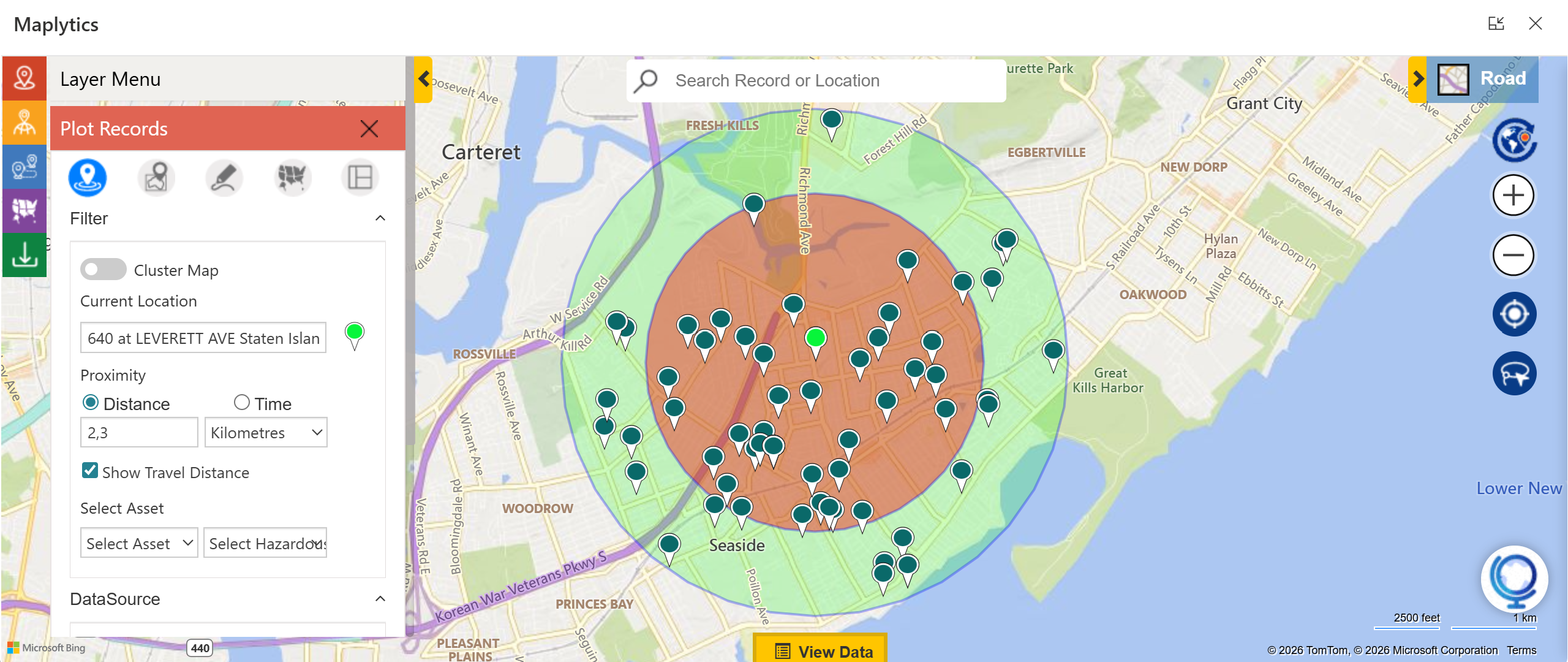Select the Time radio button
The height and width of the screenshot is (662, 1568).
[242, 403]
